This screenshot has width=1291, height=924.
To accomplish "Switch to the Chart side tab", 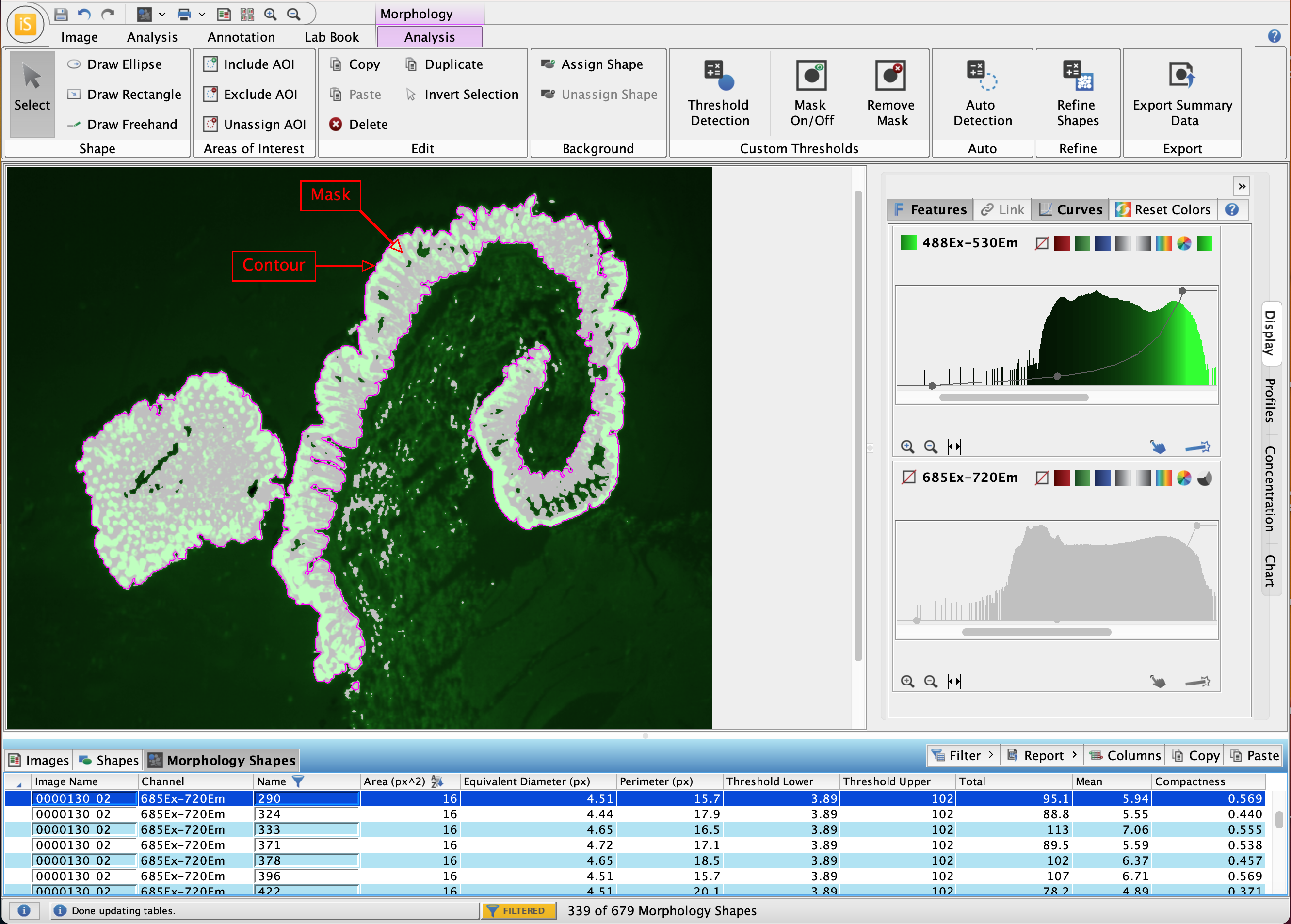I will coord(1271,571).
